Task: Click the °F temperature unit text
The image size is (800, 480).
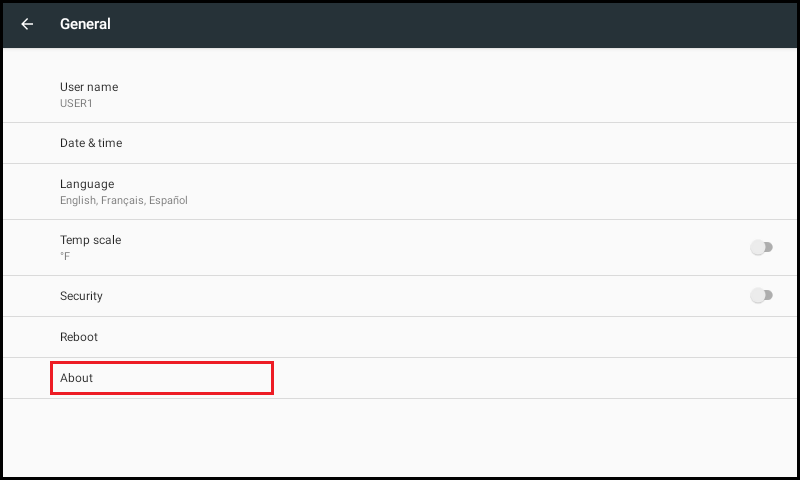Action: tap(65, 256)
